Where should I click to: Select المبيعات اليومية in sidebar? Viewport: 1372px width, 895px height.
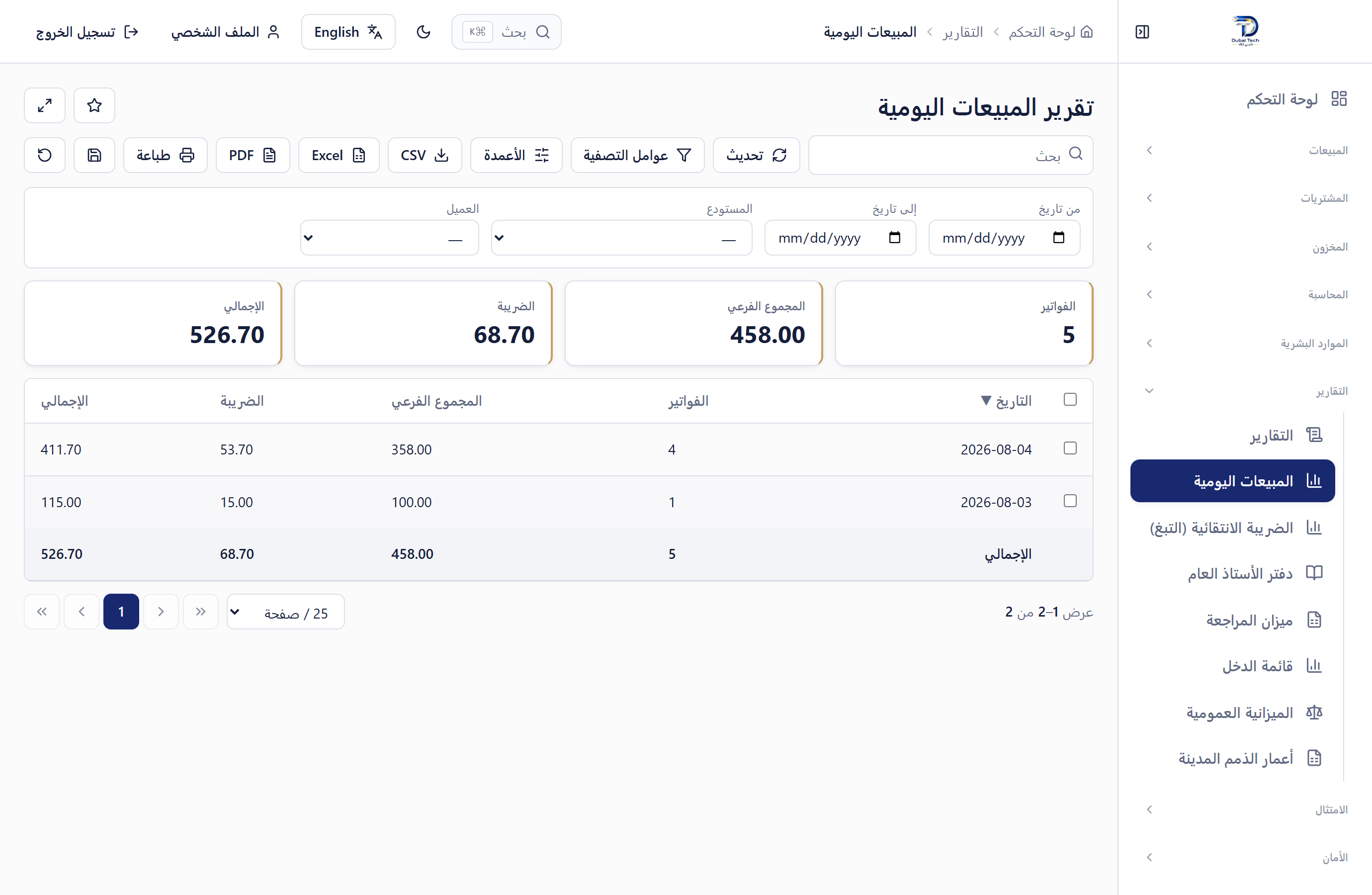pyautogui.click(x=1232, y=481)
